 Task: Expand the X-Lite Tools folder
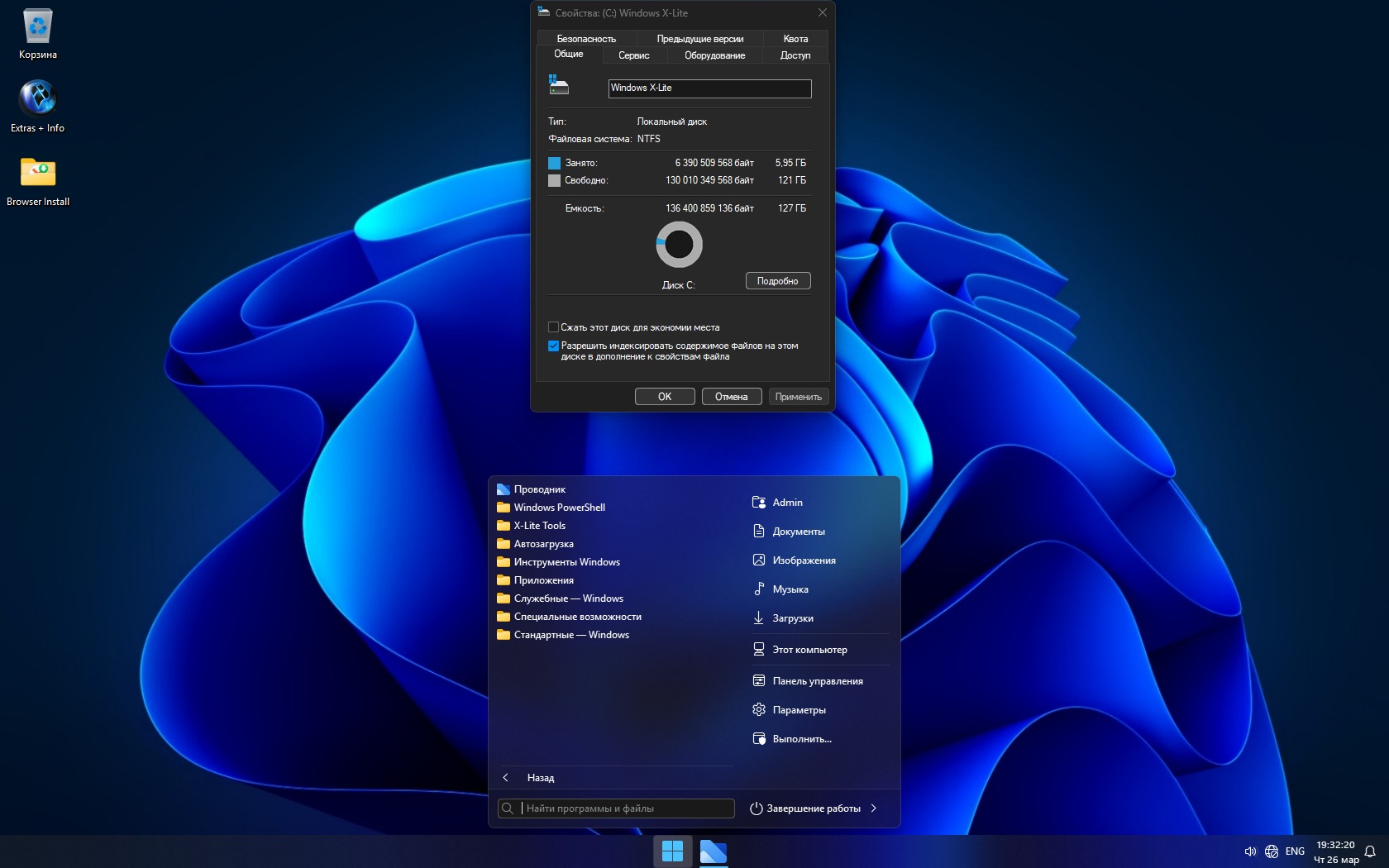click(x=539, y=526)
